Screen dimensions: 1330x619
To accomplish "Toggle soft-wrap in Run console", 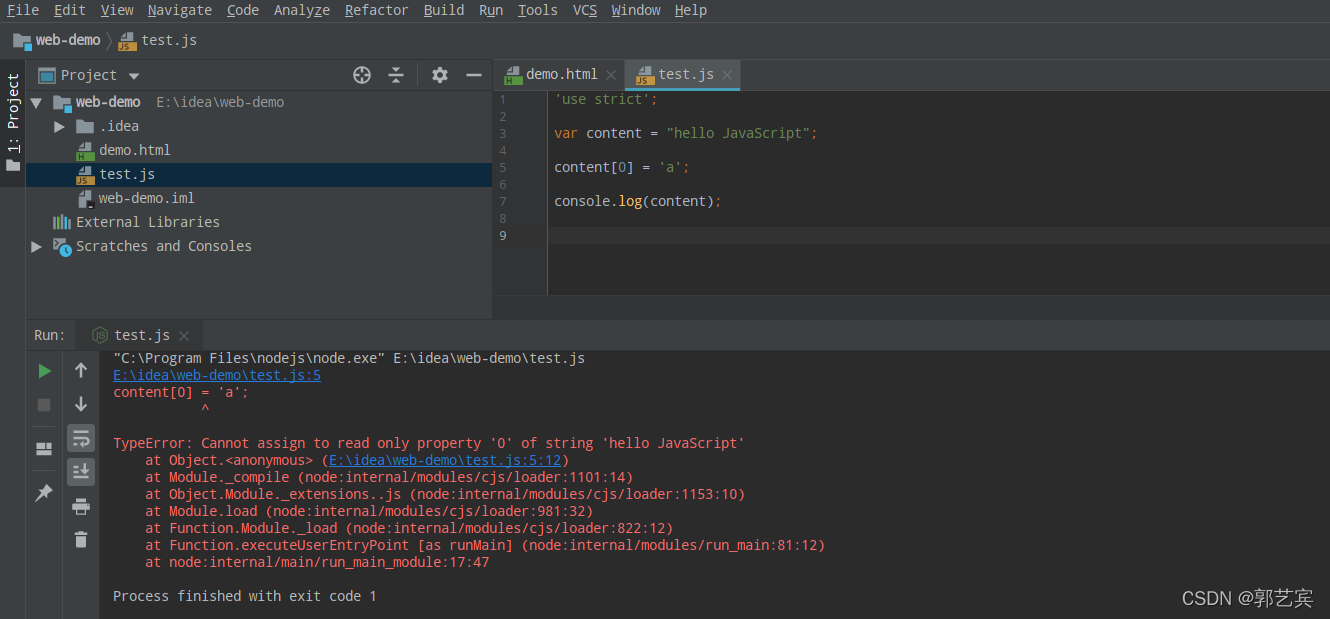I will tap(81, 438).
